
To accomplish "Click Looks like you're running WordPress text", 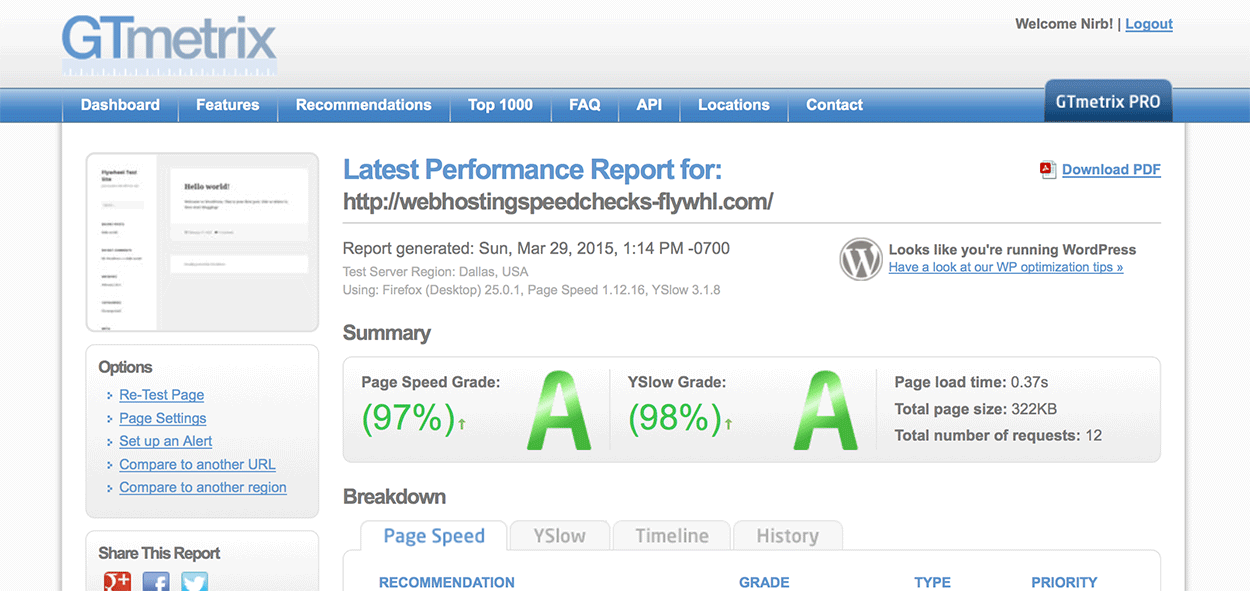I will 1012,250.
